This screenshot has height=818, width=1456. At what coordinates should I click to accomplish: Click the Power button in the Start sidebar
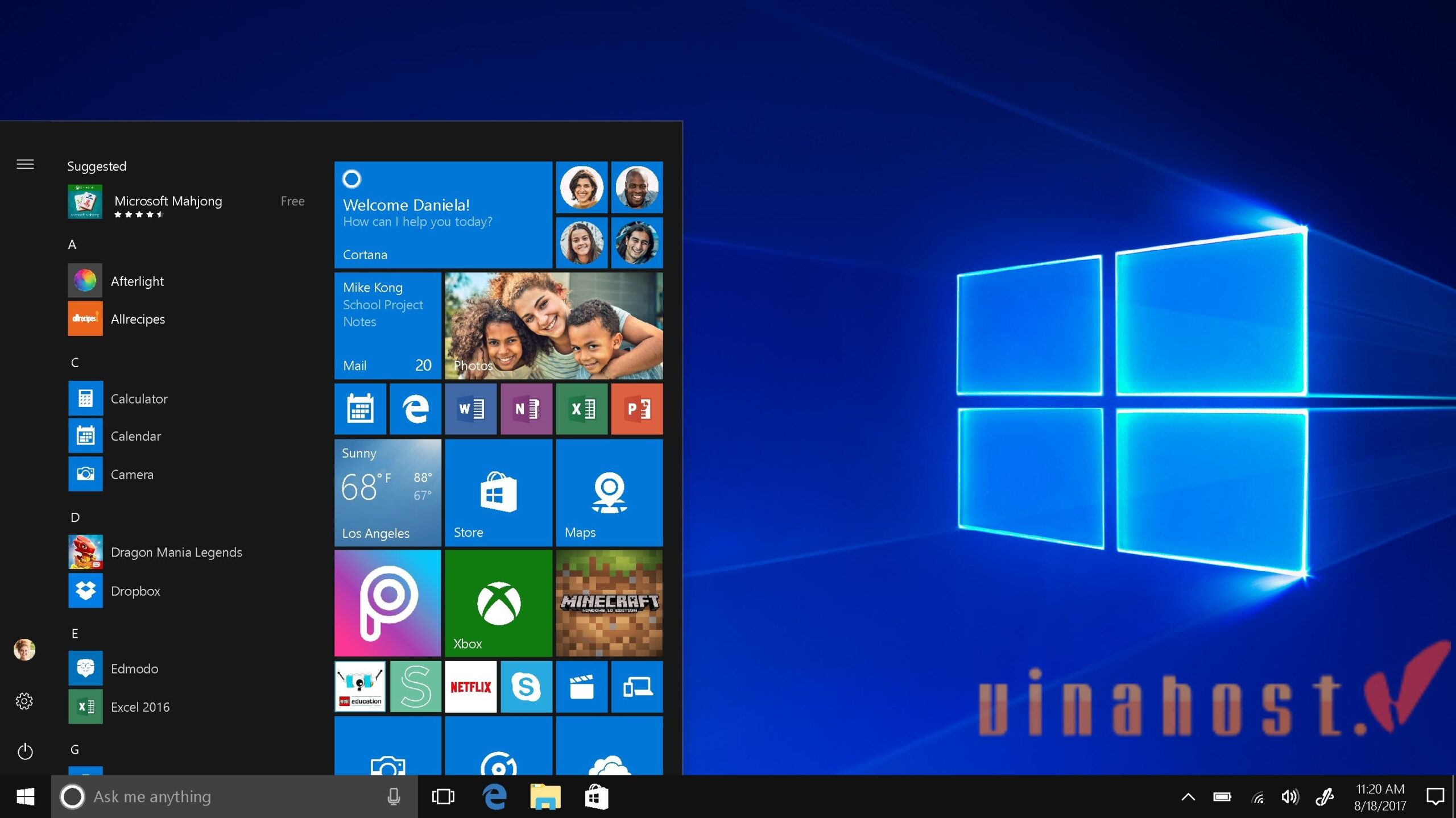click(24, 751)
